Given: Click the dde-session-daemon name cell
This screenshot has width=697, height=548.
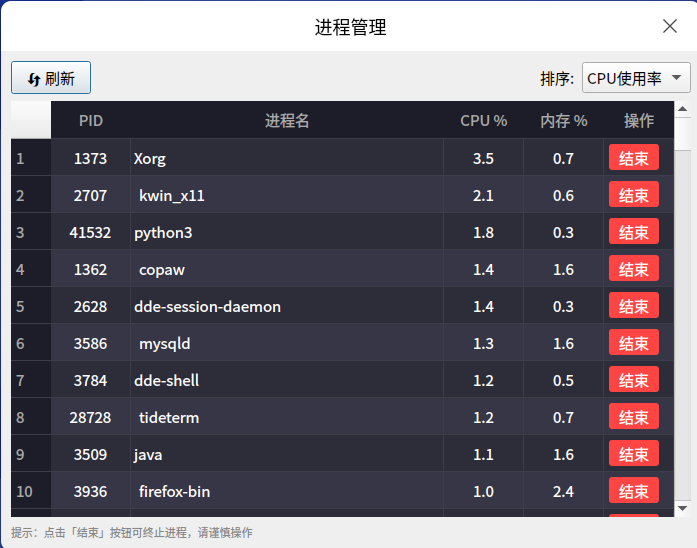Looking at the screenshot, I should click(x=287, y=306).
